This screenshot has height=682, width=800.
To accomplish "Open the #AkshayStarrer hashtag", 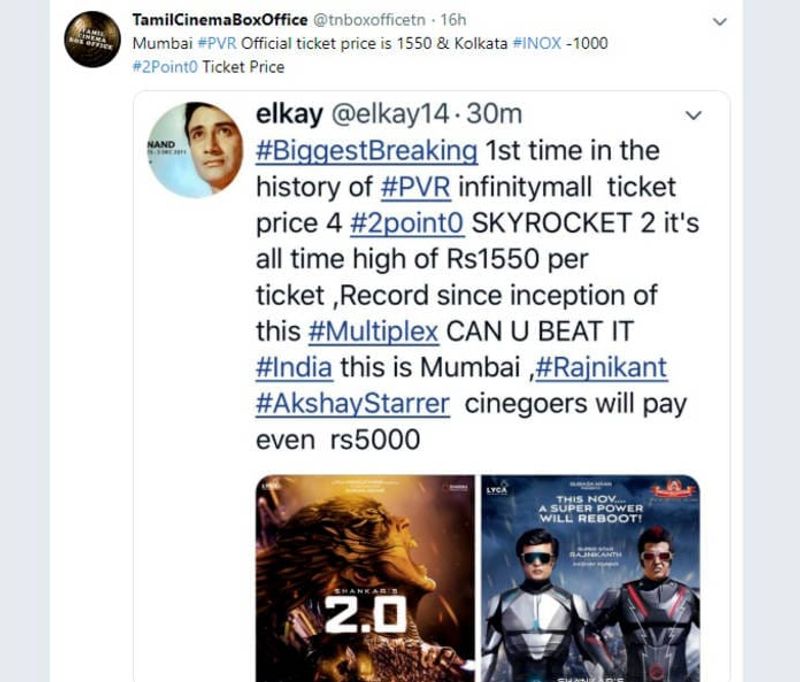I will pos(353,404).
